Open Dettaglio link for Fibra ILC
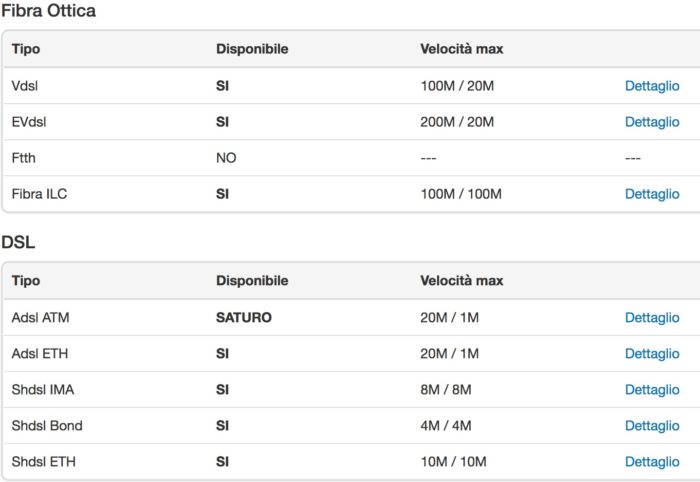 pos(652,194)
